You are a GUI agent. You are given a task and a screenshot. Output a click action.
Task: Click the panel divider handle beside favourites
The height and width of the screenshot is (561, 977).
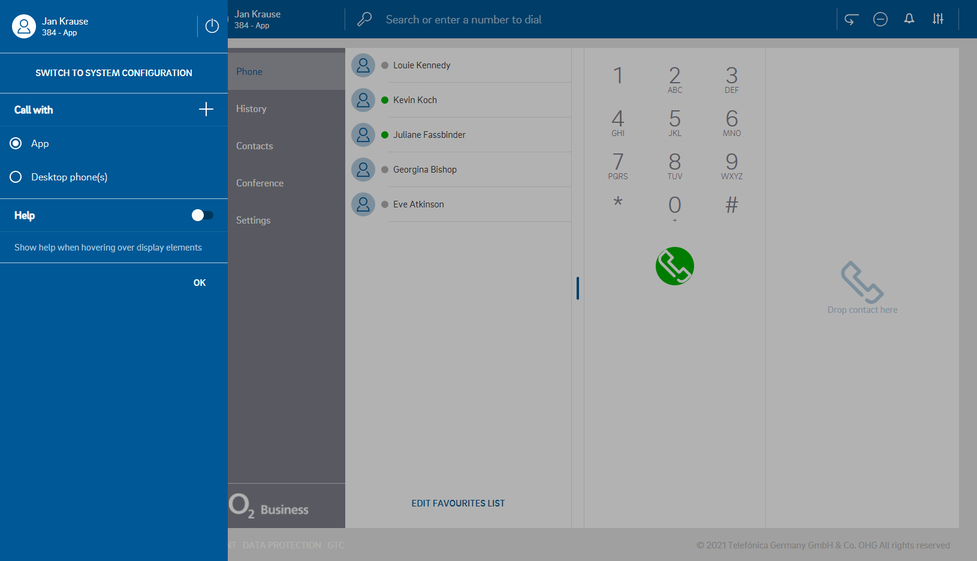pyautogui.click(x=578, y=288)
